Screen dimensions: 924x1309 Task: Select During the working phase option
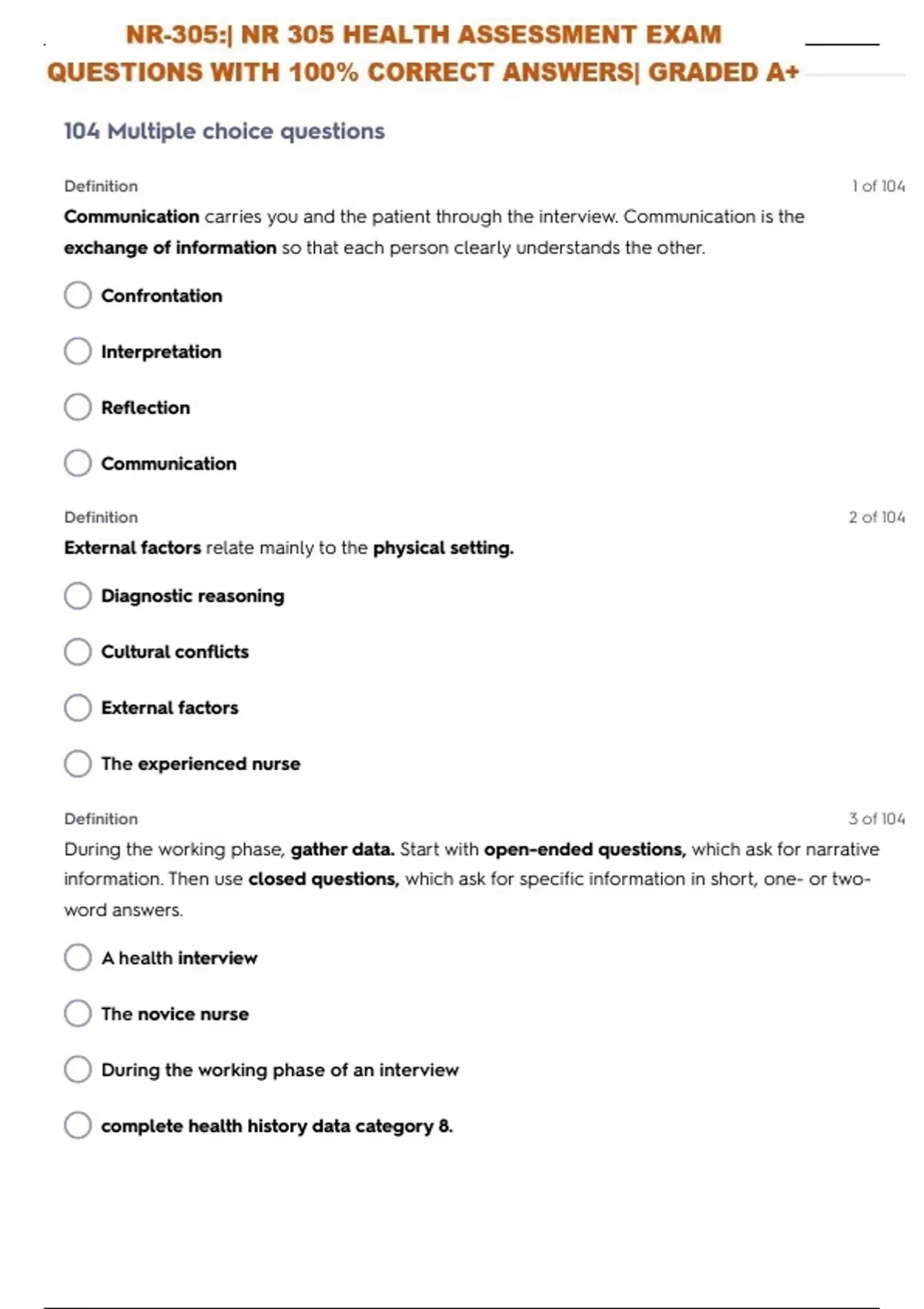78,1070
